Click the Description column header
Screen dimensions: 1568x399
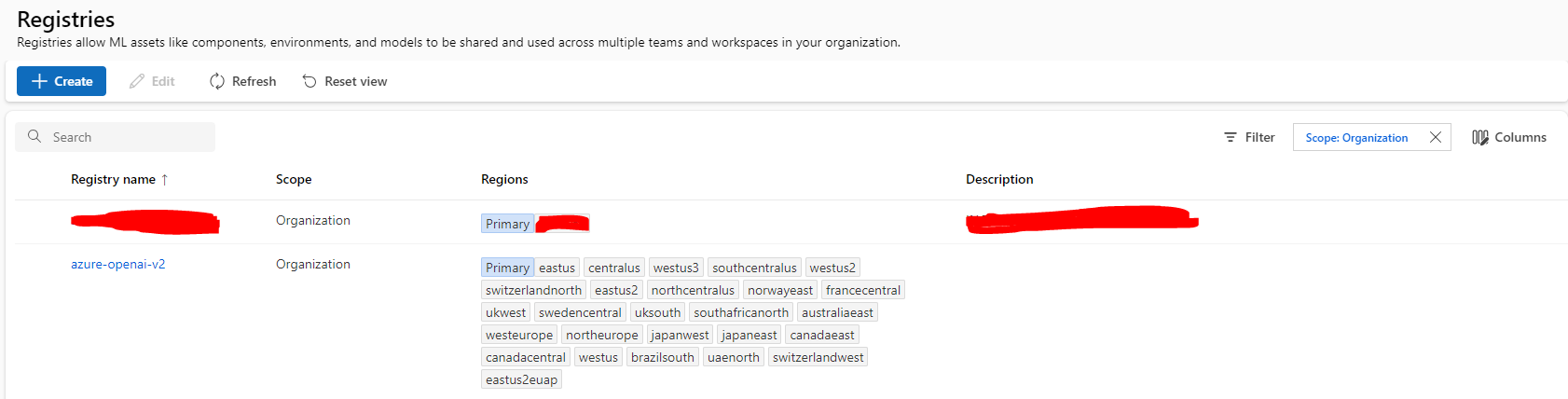999,179
